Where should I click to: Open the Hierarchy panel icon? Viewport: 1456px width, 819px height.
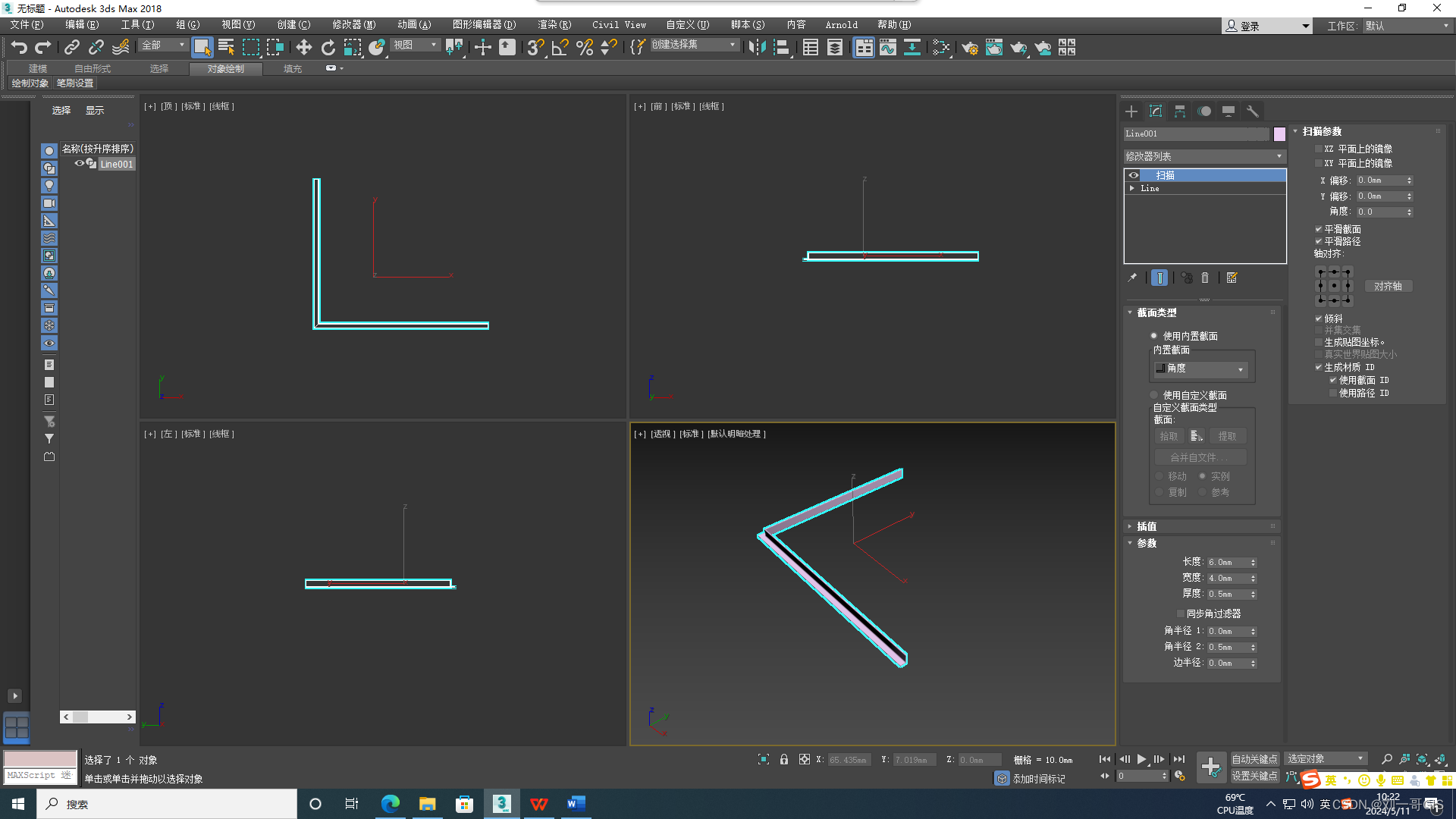click(1180, 111)
